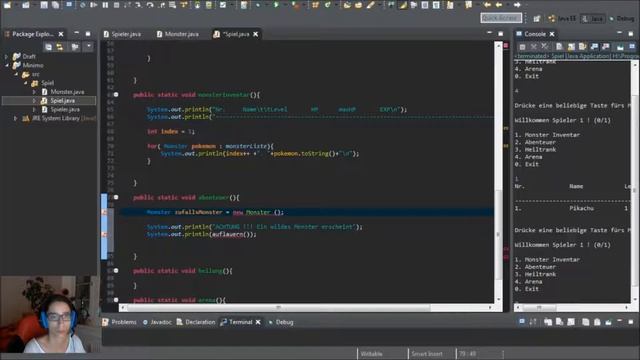Click the Save All toolbar icon

coord(55,5)
